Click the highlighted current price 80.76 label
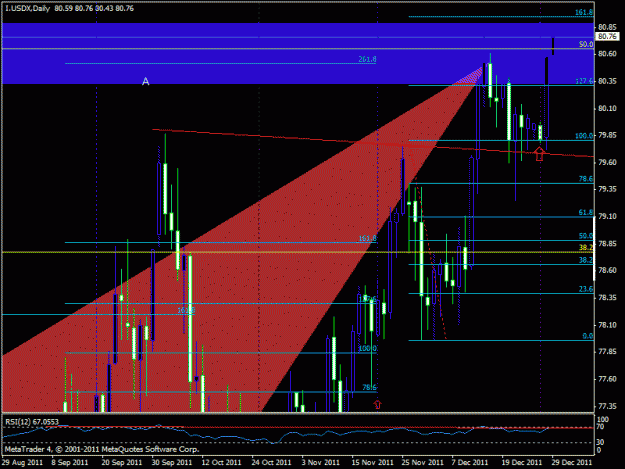Viewport: 625px width, 469px height. (607, 37)
